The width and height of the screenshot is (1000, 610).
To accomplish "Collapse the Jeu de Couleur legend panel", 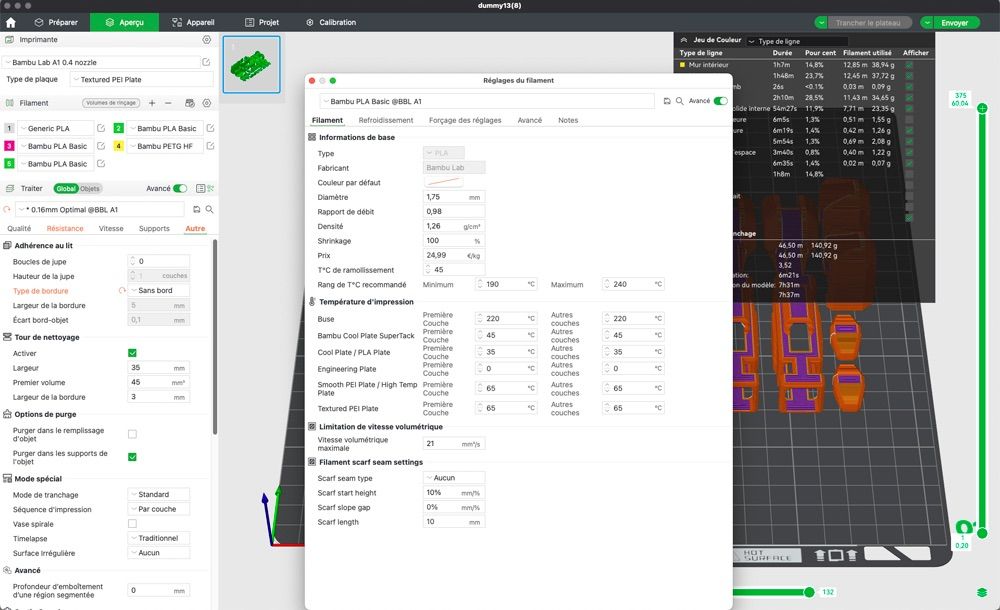I will (684, 40).
